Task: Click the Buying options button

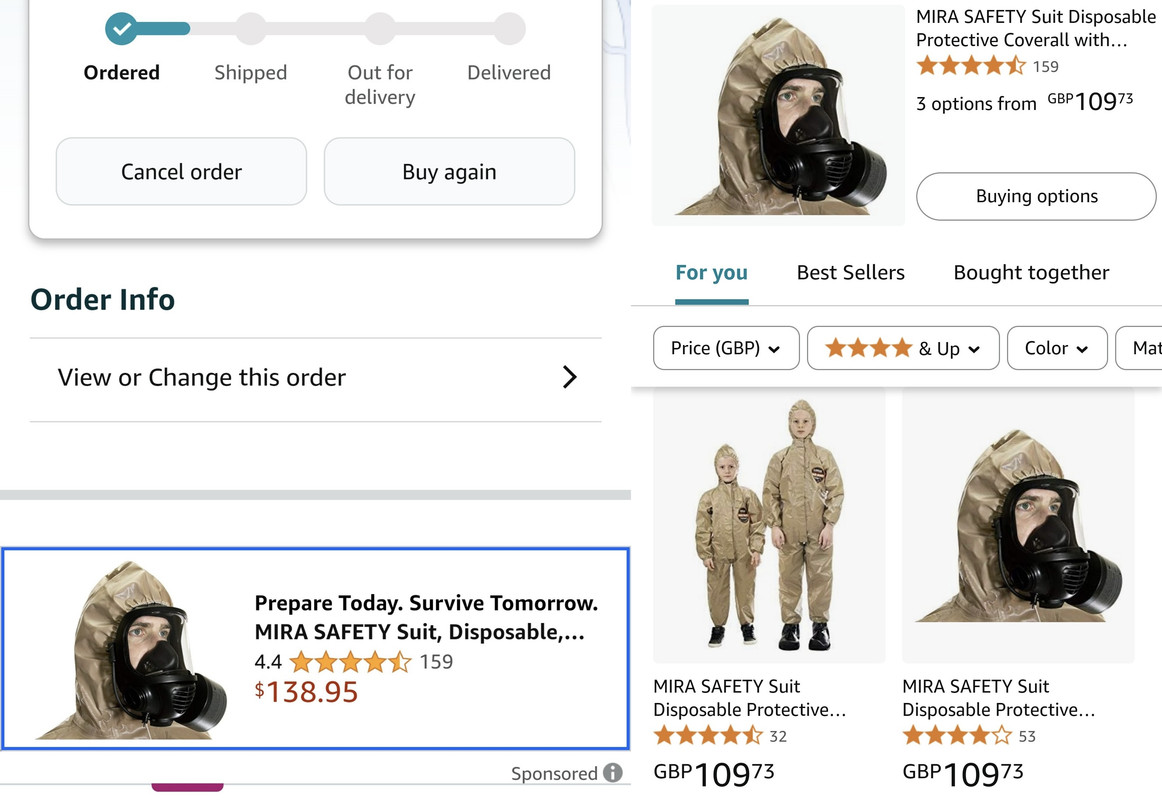Action: (1036, 196)
